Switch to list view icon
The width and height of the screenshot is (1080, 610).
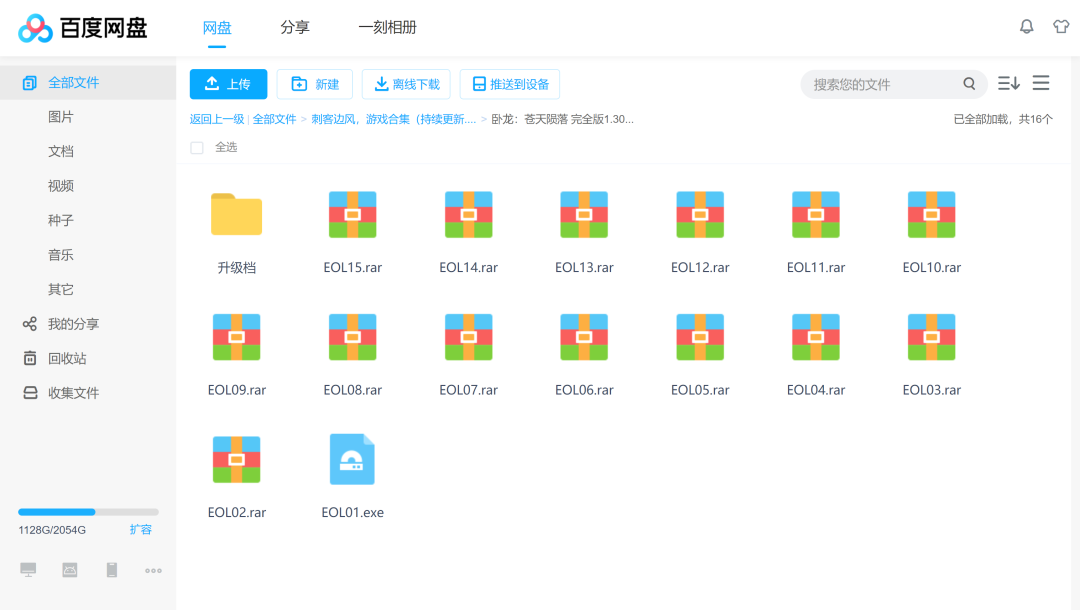1041,83
